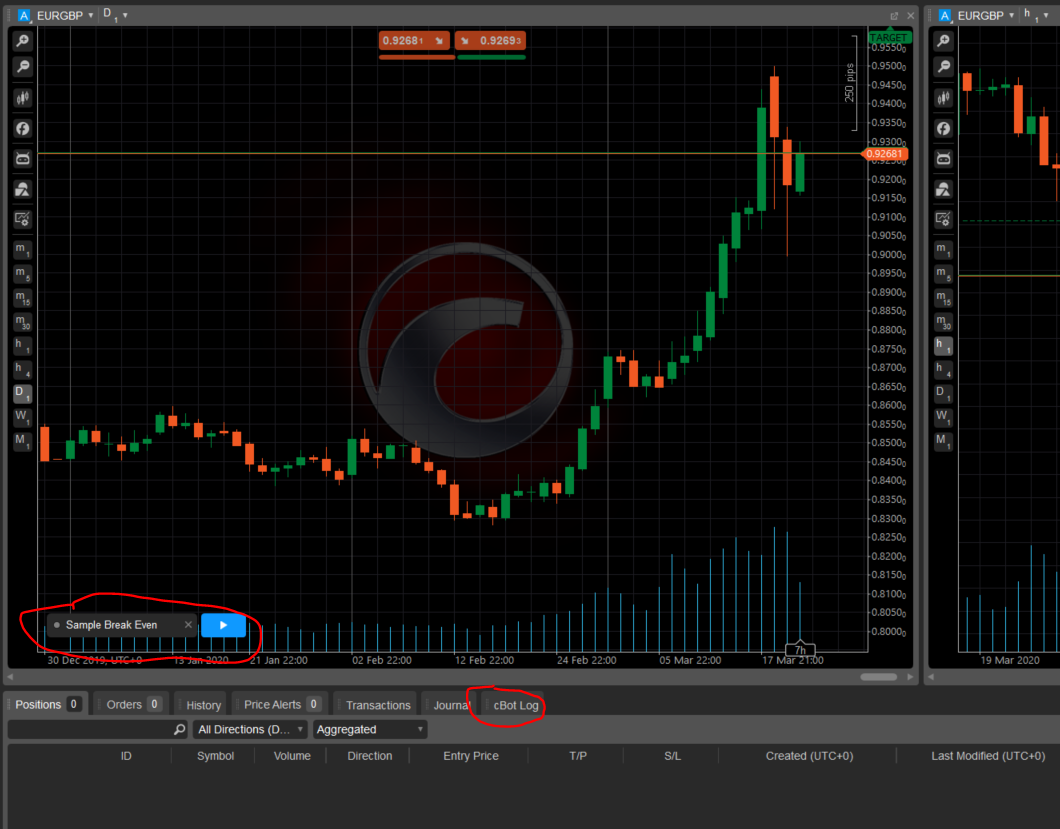Screen dimensions: 1060x829
Task: Open the Journal tab
Action: 448,705
